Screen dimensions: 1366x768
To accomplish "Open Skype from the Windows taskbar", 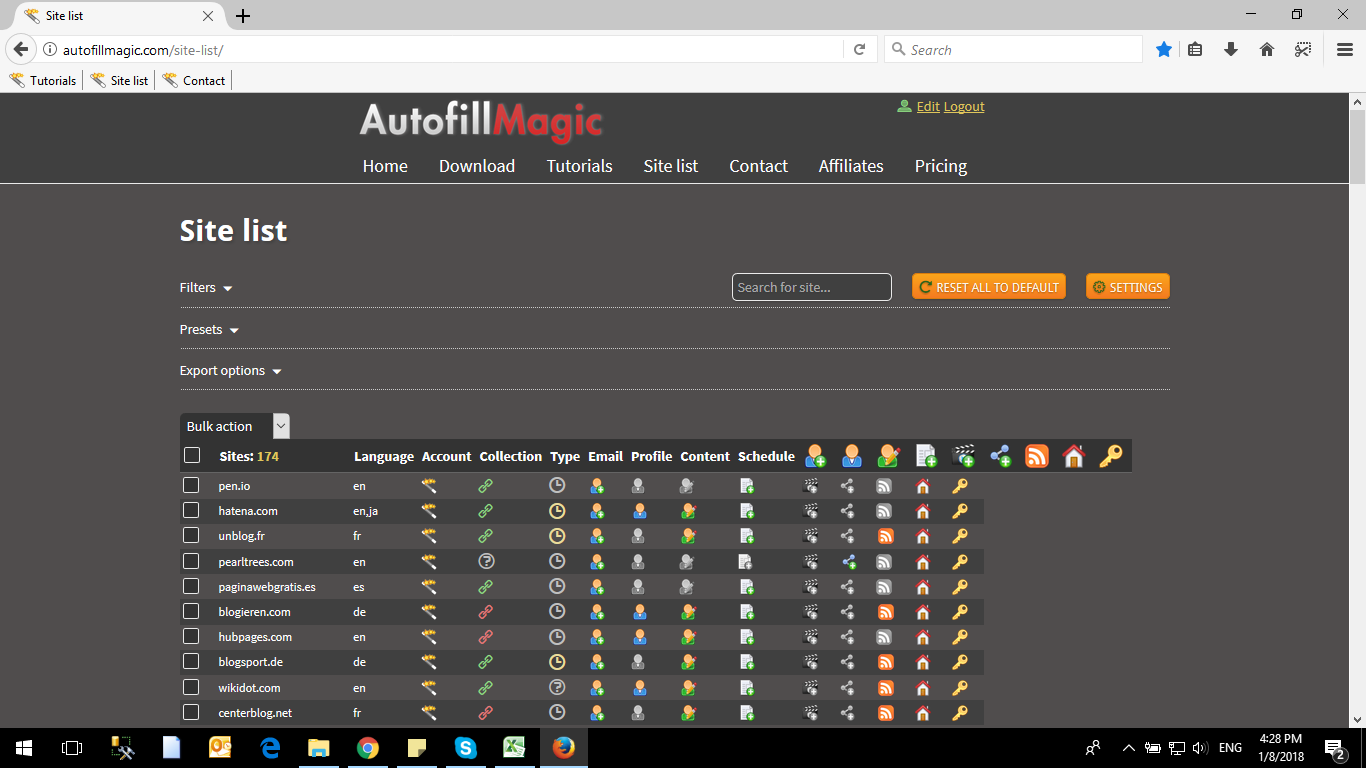I will click(x=465, y=748).
